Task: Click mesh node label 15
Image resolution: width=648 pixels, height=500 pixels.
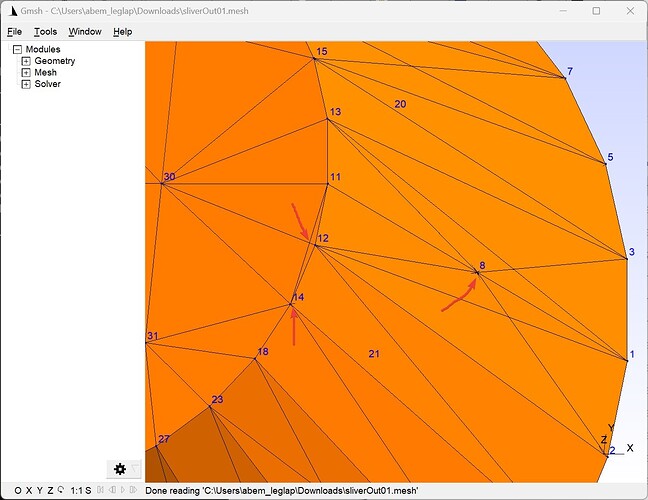Action: 322,51
